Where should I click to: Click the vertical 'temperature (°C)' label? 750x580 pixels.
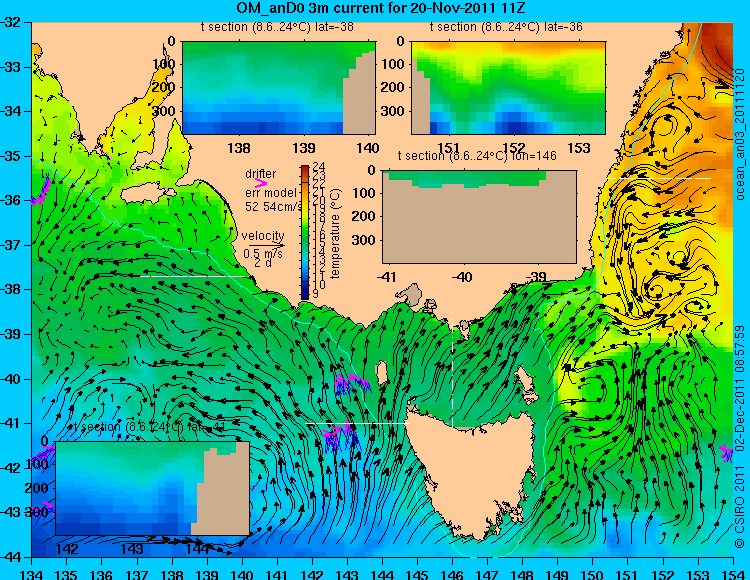[335, 233]
